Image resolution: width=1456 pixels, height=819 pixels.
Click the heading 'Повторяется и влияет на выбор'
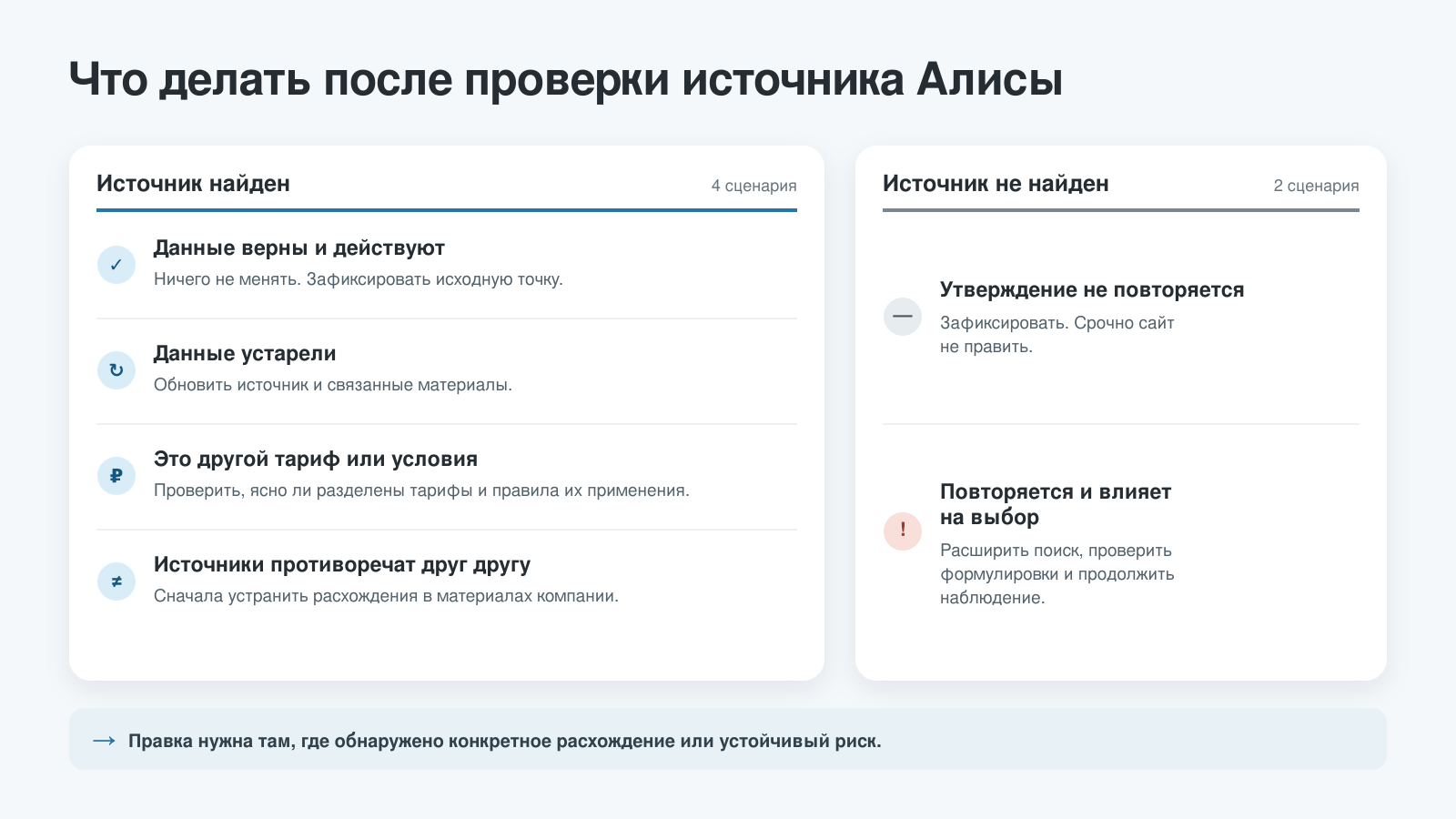(1056, 504)
